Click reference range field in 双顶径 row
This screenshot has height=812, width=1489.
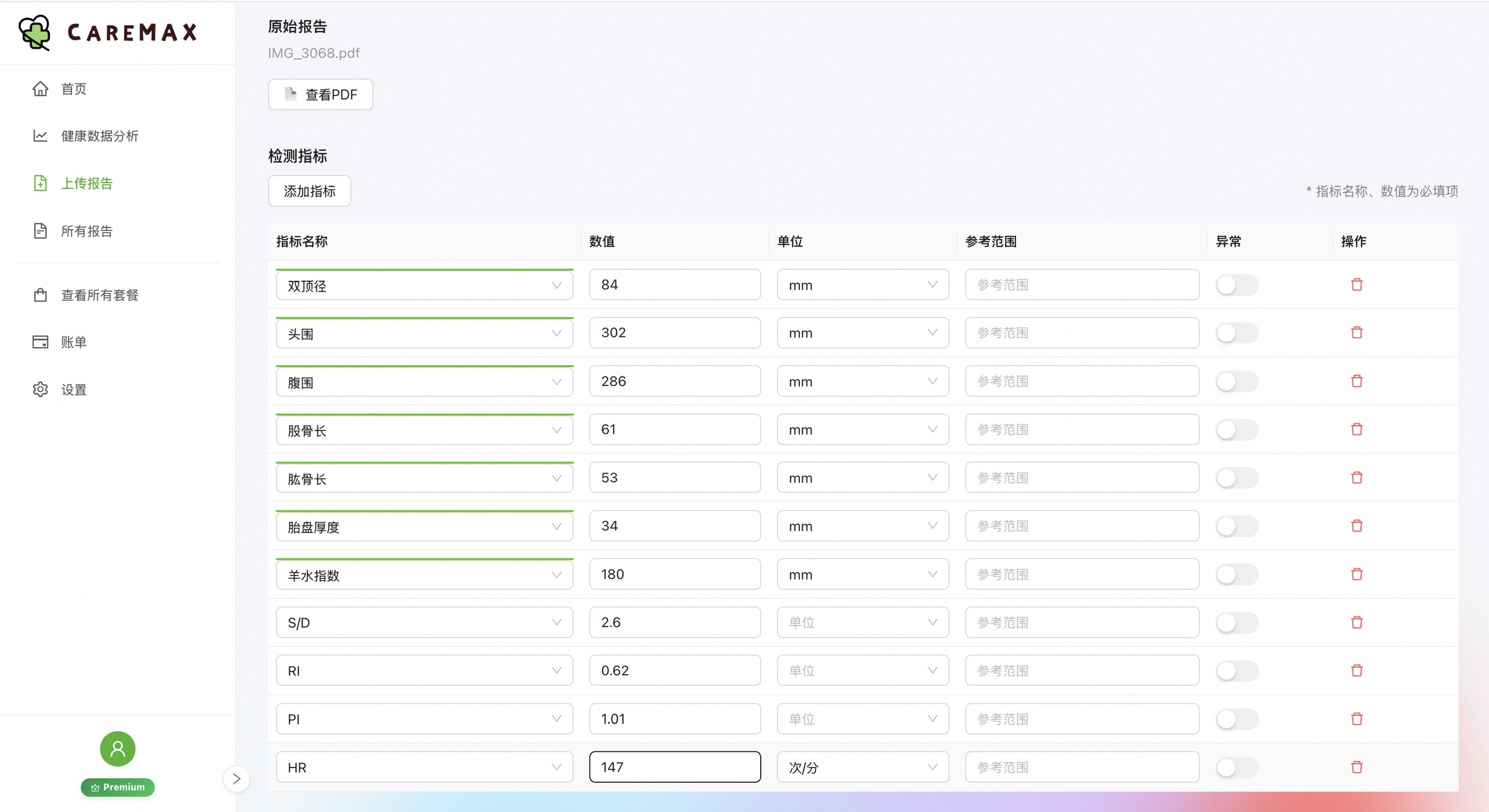[x=1082, y=284]
